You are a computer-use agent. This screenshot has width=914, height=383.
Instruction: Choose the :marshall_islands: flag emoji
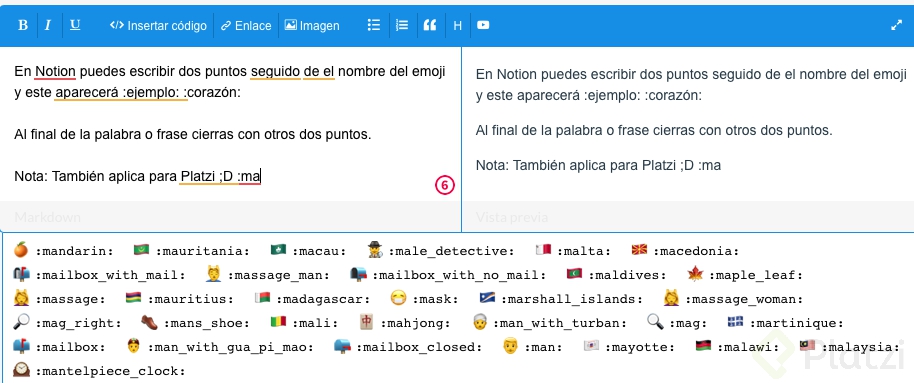point(561,299)
